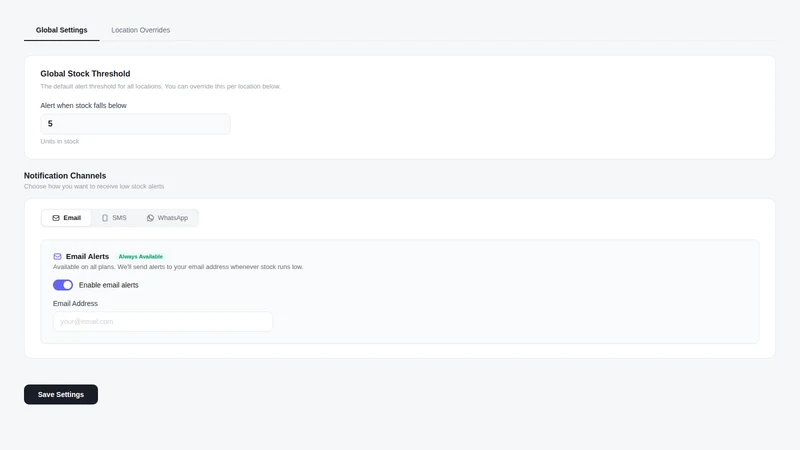Select the WhatsApp channel tab

click(x=167, y=218)
